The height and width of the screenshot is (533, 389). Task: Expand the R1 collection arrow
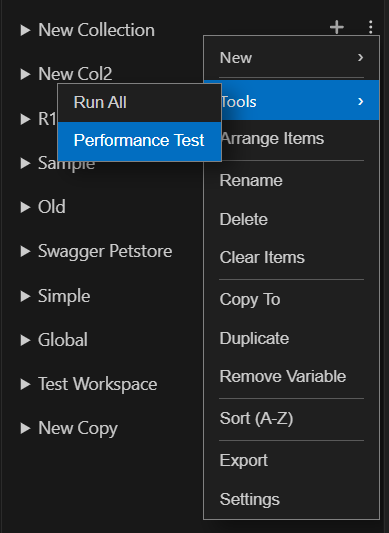tap(25, 119)
